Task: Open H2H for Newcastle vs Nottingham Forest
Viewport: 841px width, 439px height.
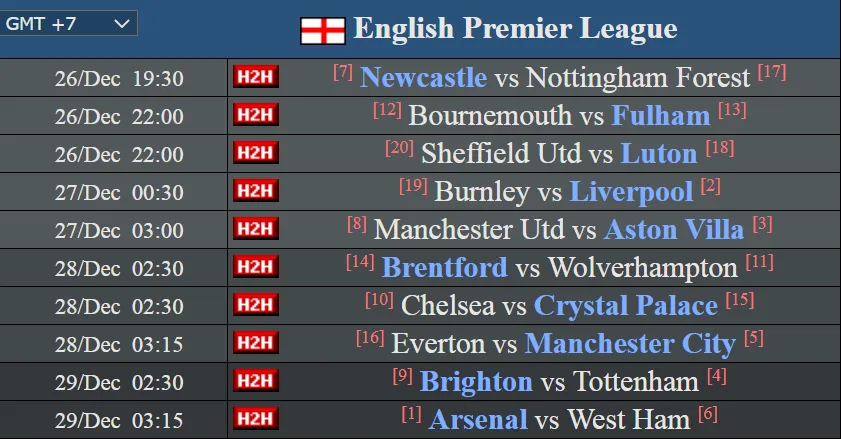Action: pos(256,77)
